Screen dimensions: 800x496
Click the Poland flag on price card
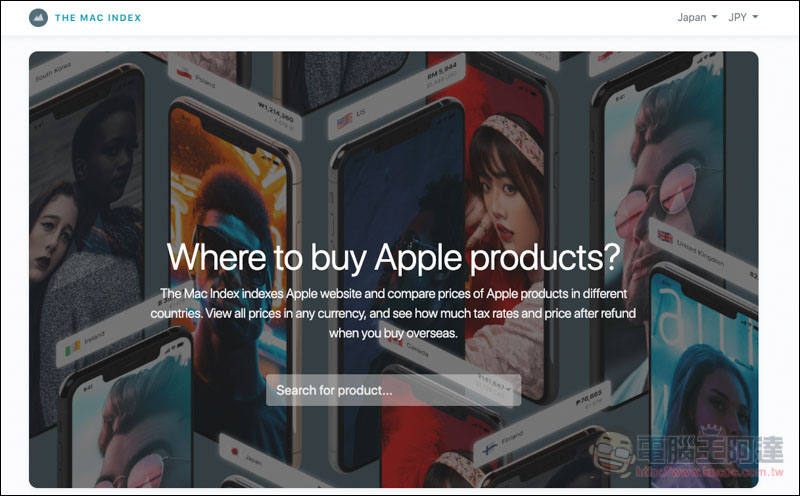(x=184, y=73)
